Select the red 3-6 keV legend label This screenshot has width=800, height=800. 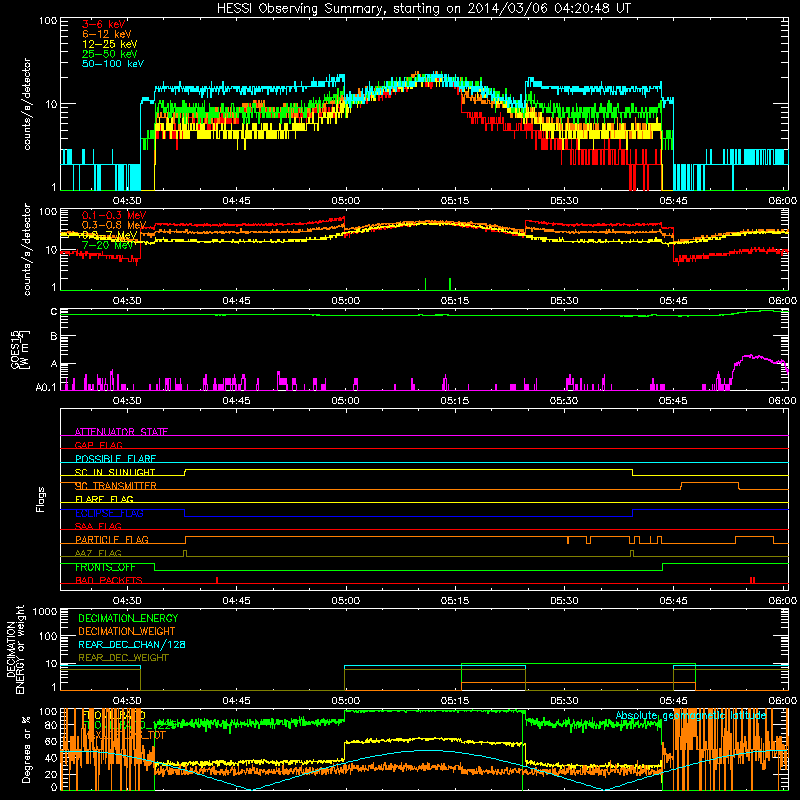pos(104,24)
